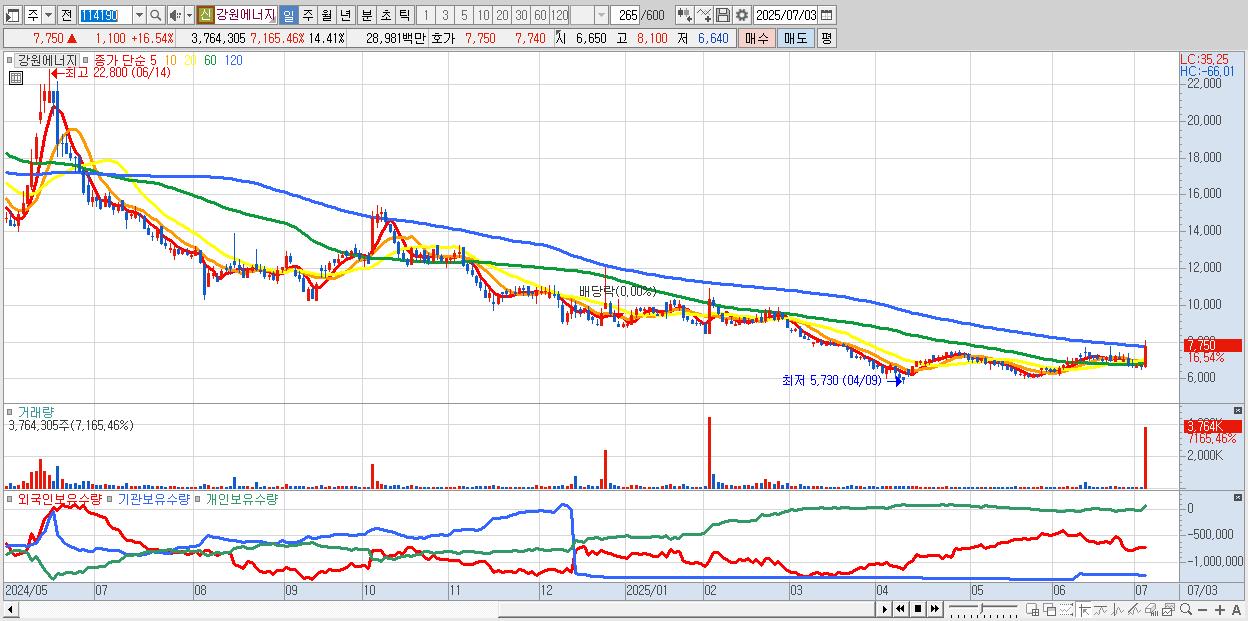Expand the holdings panel side button
Image resolution: width=1248 pixels, height=621 pixels.
coord(1240,497)
